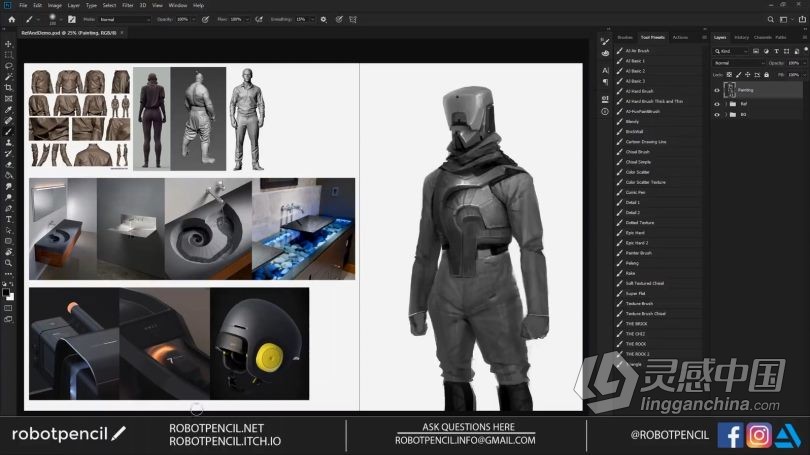
Task: Toggle lock image pixels
Action: point(739,75)
